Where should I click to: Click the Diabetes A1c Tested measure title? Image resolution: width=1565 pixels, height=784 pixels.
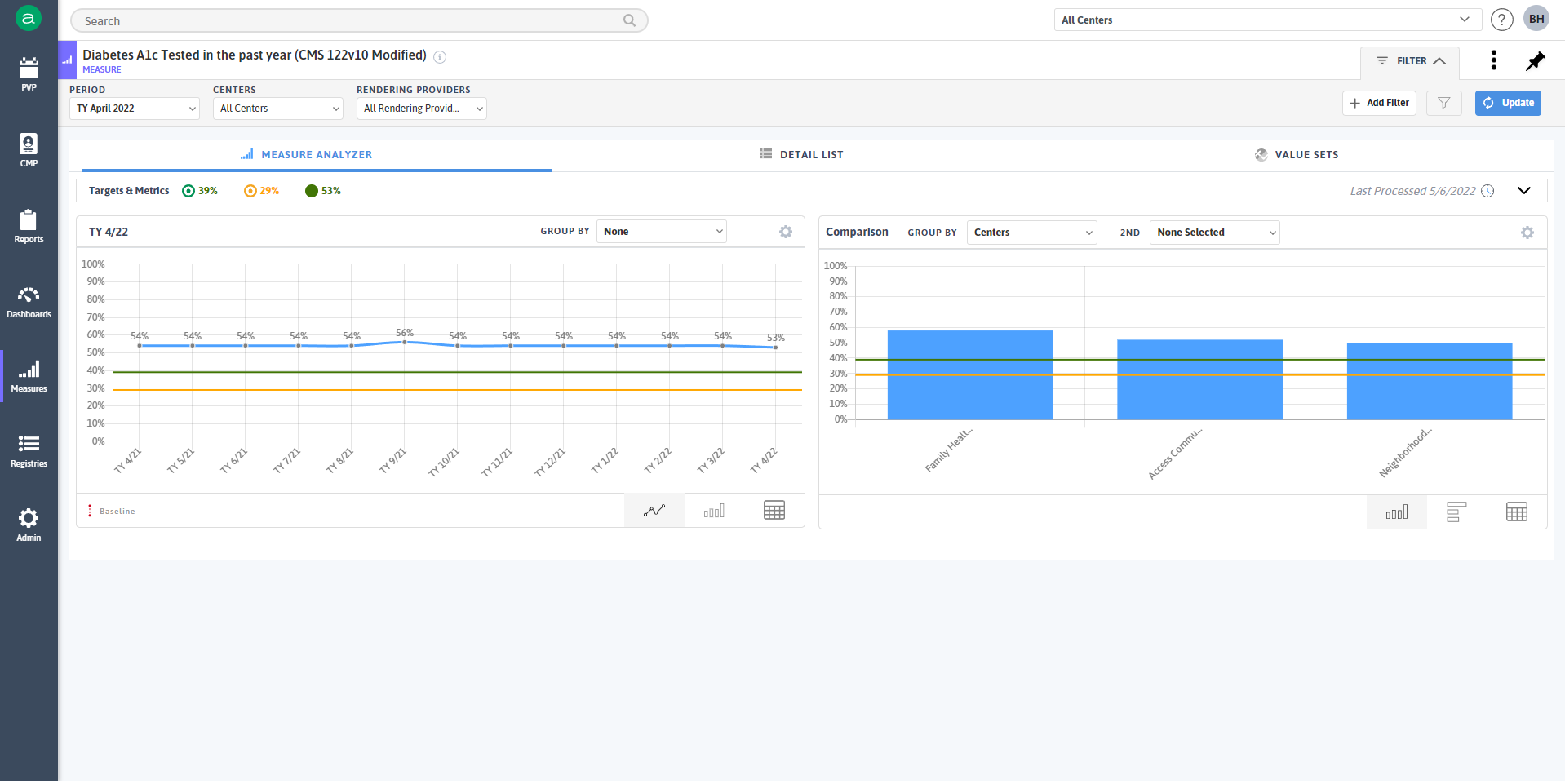coord(255,55)
